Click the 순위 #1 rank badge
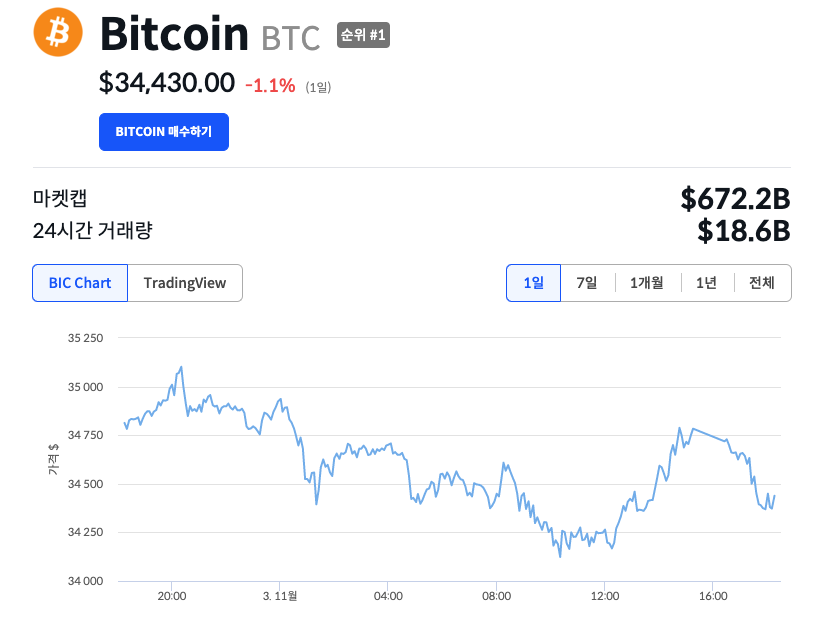This screenshot has height=623, width=813. pos(363,35)
